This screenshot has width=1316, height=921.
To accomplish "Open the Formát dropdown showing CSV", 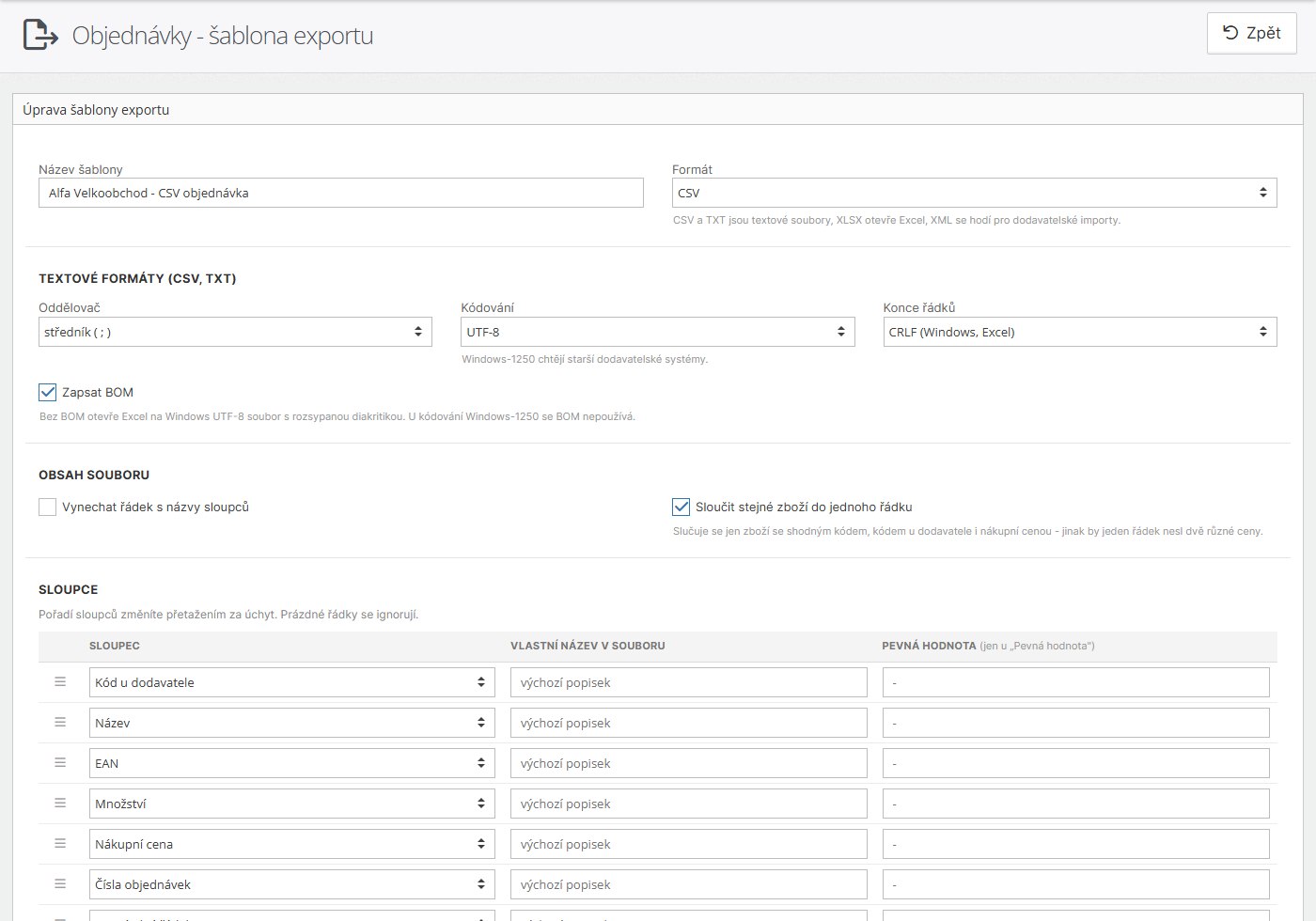I will (x=974, y=193).
